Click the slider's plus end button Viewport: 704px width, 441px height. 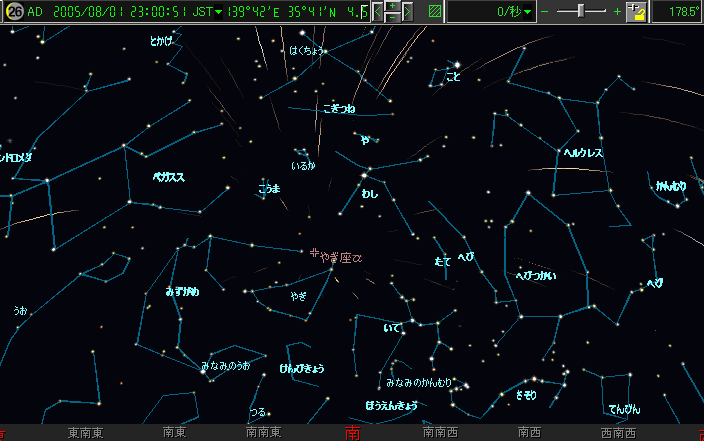click(616, 12)
